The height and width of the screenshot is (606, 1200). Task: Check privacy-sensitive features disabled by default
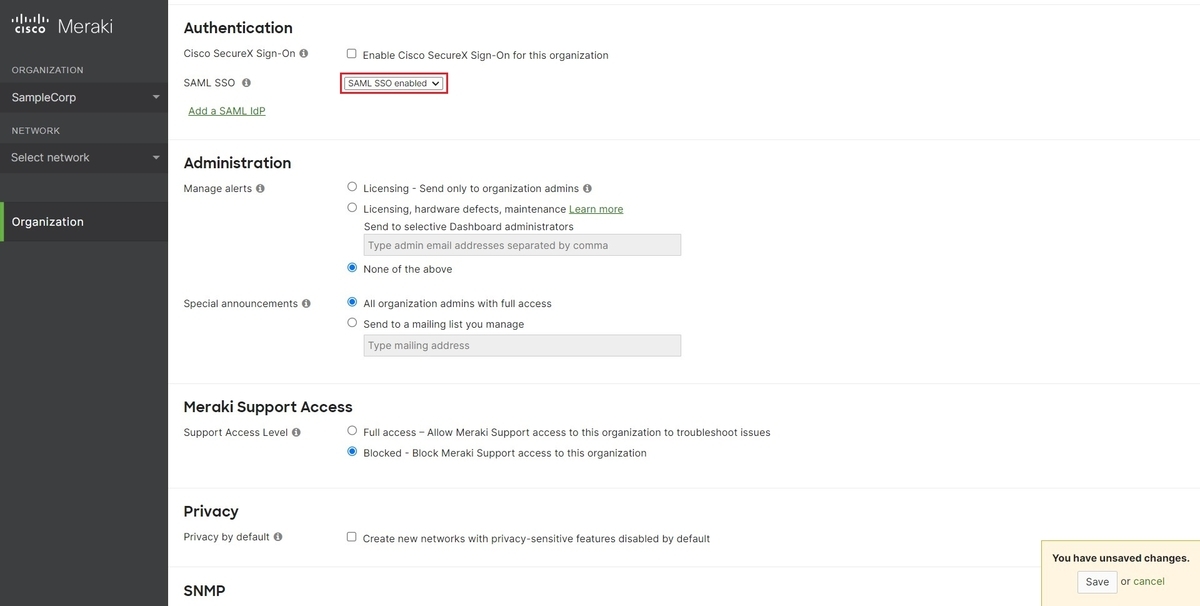352,537
